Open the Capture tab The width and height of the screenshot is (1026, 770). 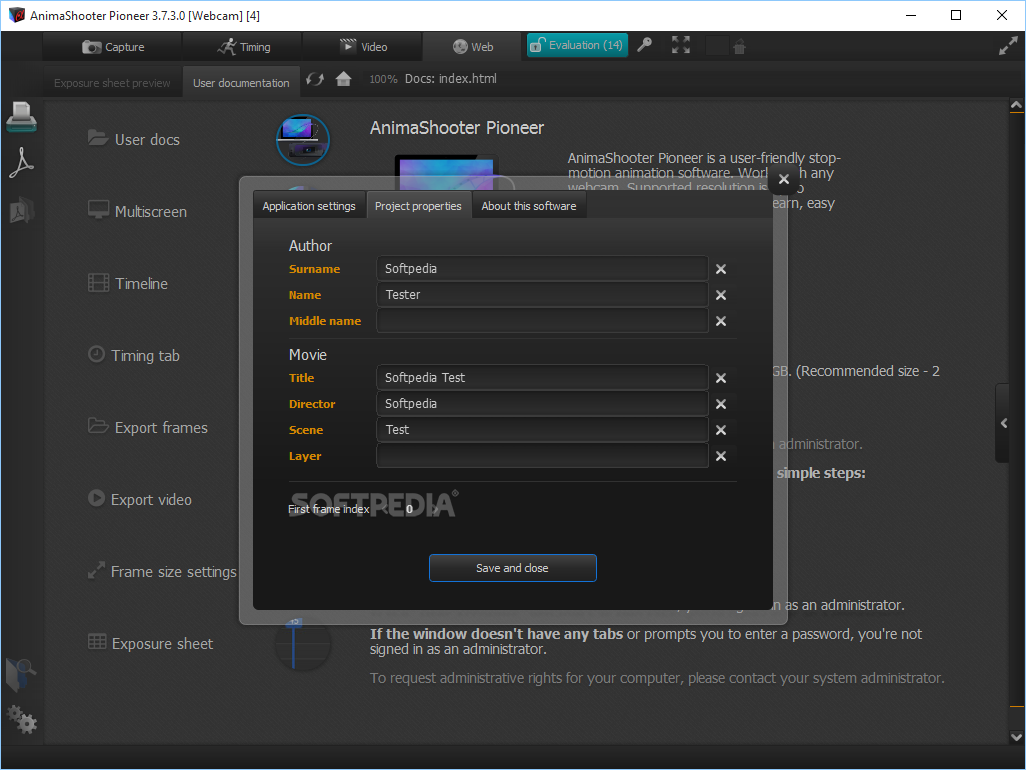tap(113, 46)
